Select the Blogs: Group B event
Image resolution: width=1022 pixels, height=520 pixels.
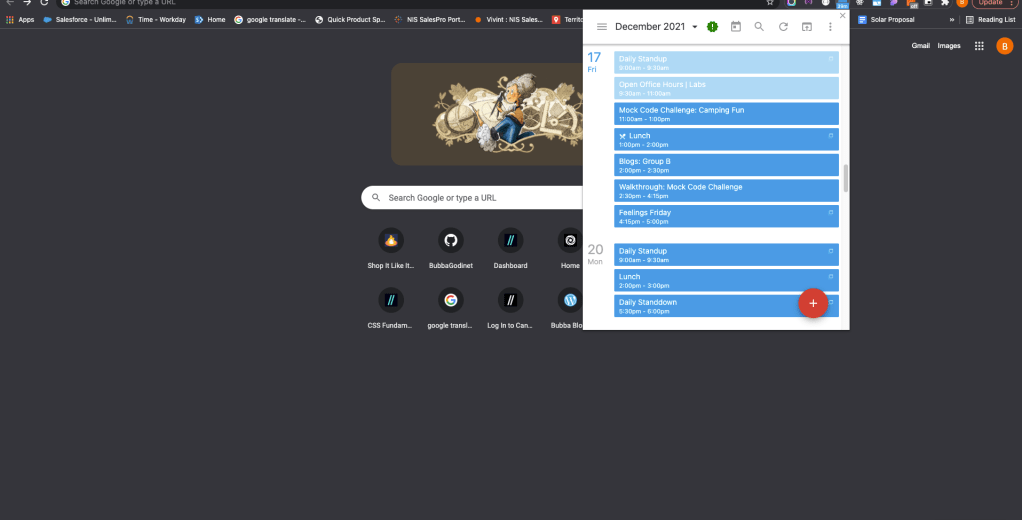pyautogui.click(x=726, y=165)
